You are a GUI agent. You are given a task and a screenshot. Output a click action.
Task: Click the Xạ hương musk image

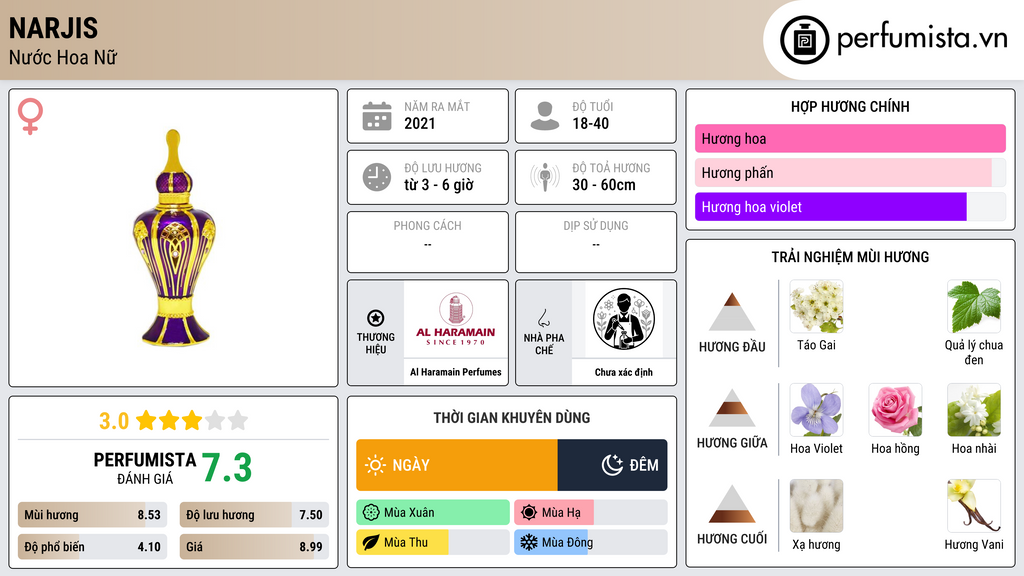pyautogui.click(x=816, y=506)
